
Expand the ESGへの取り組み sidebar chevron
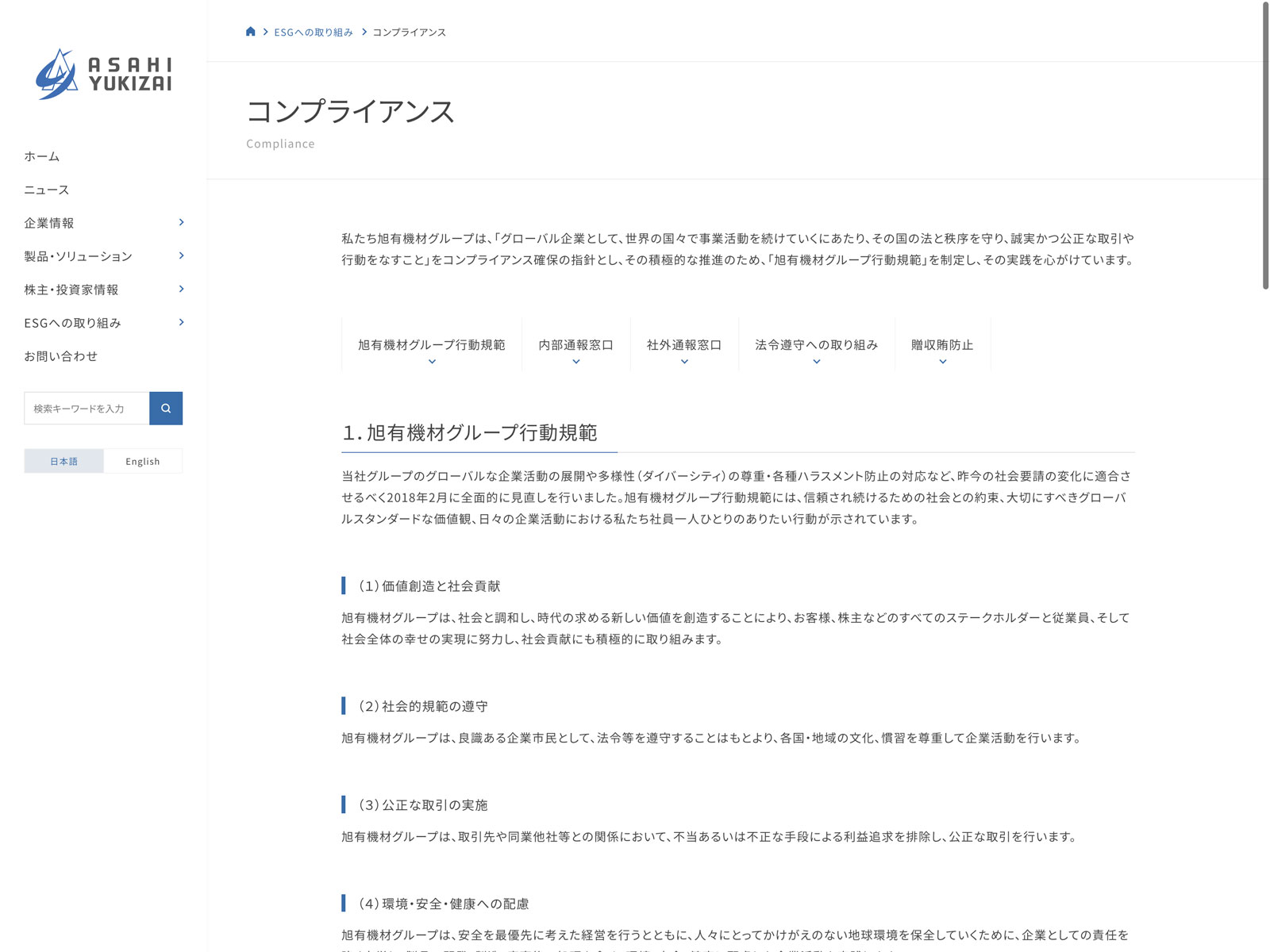point(181,323)
